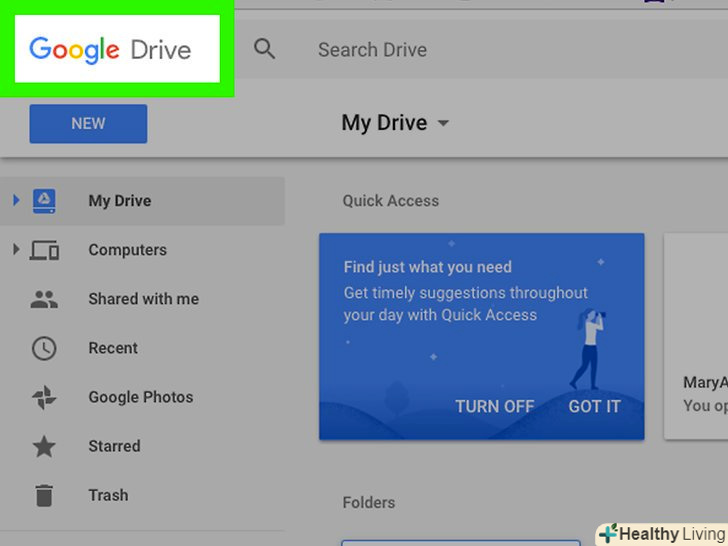
Task: Click the blue NEW button
Action: [x=88, y=124]
